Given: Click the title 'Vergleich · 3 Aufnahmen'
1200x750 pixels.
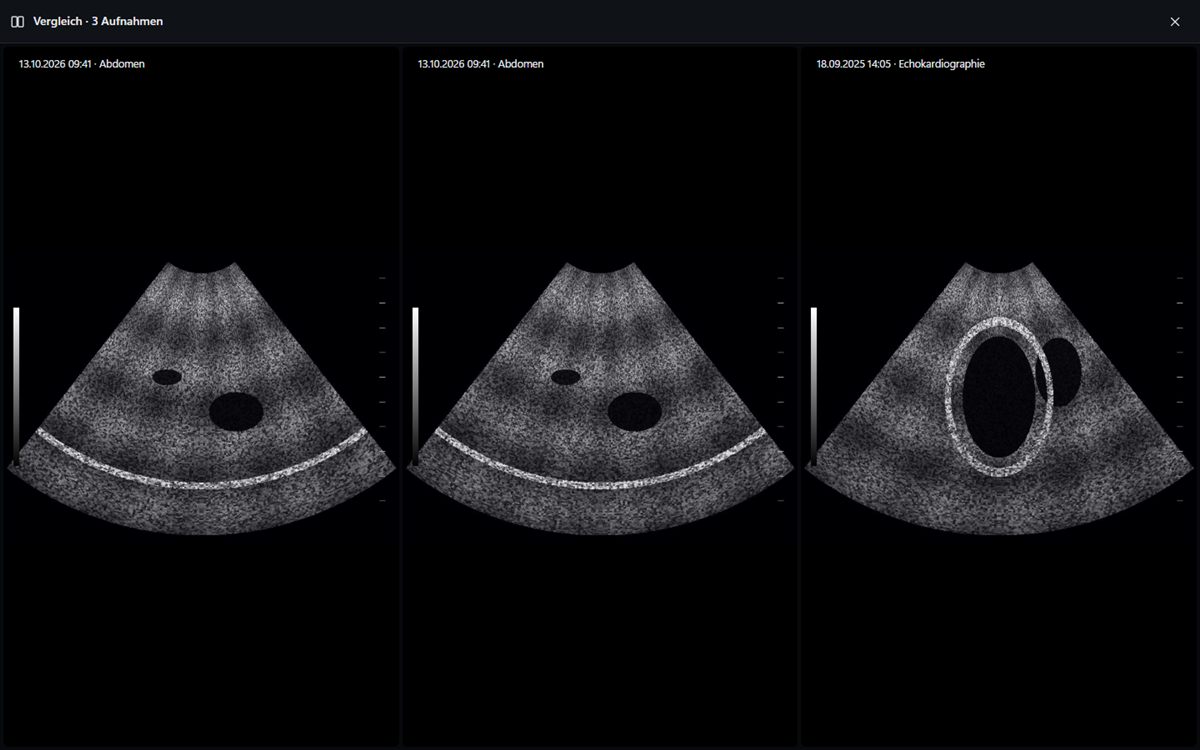Looking at the screenshot, I should [98, 21].
